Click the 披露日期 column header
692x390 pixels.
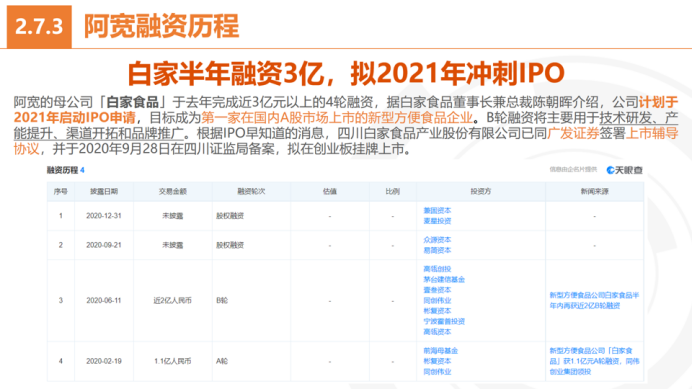[104, 191]
